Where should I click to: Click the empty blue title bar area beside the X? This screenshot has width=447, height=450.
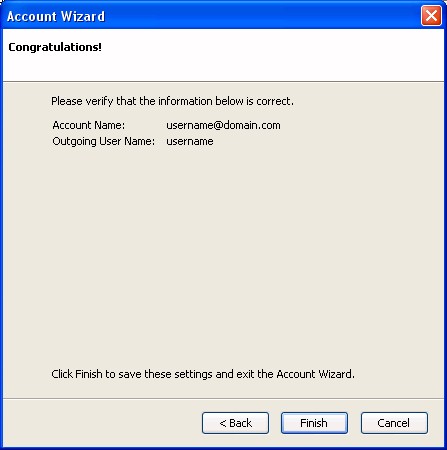(262, 15)
